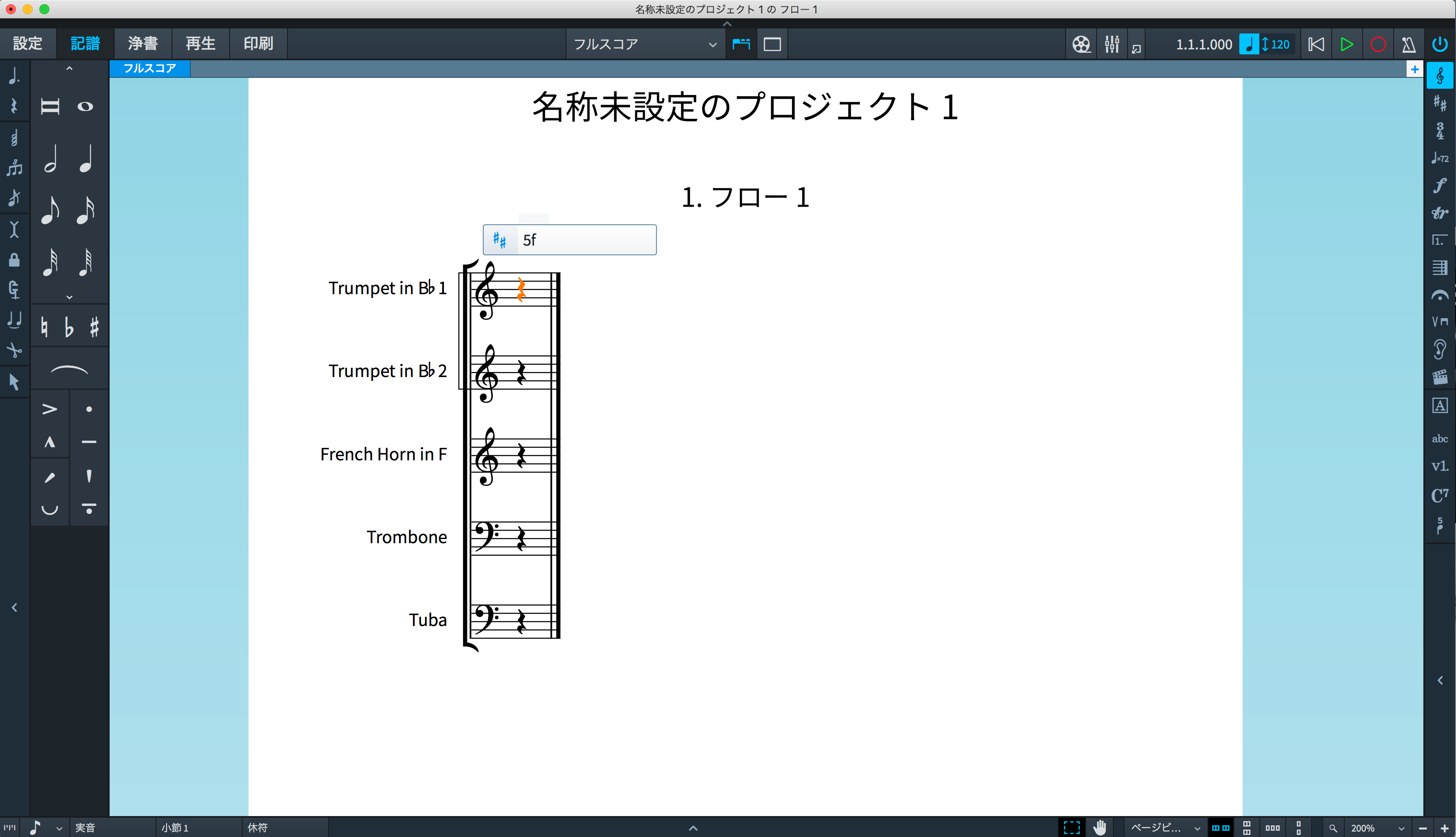Toggle the metronome click
The width and height of the screenshot is (1456, 837).
(1408, 44)
